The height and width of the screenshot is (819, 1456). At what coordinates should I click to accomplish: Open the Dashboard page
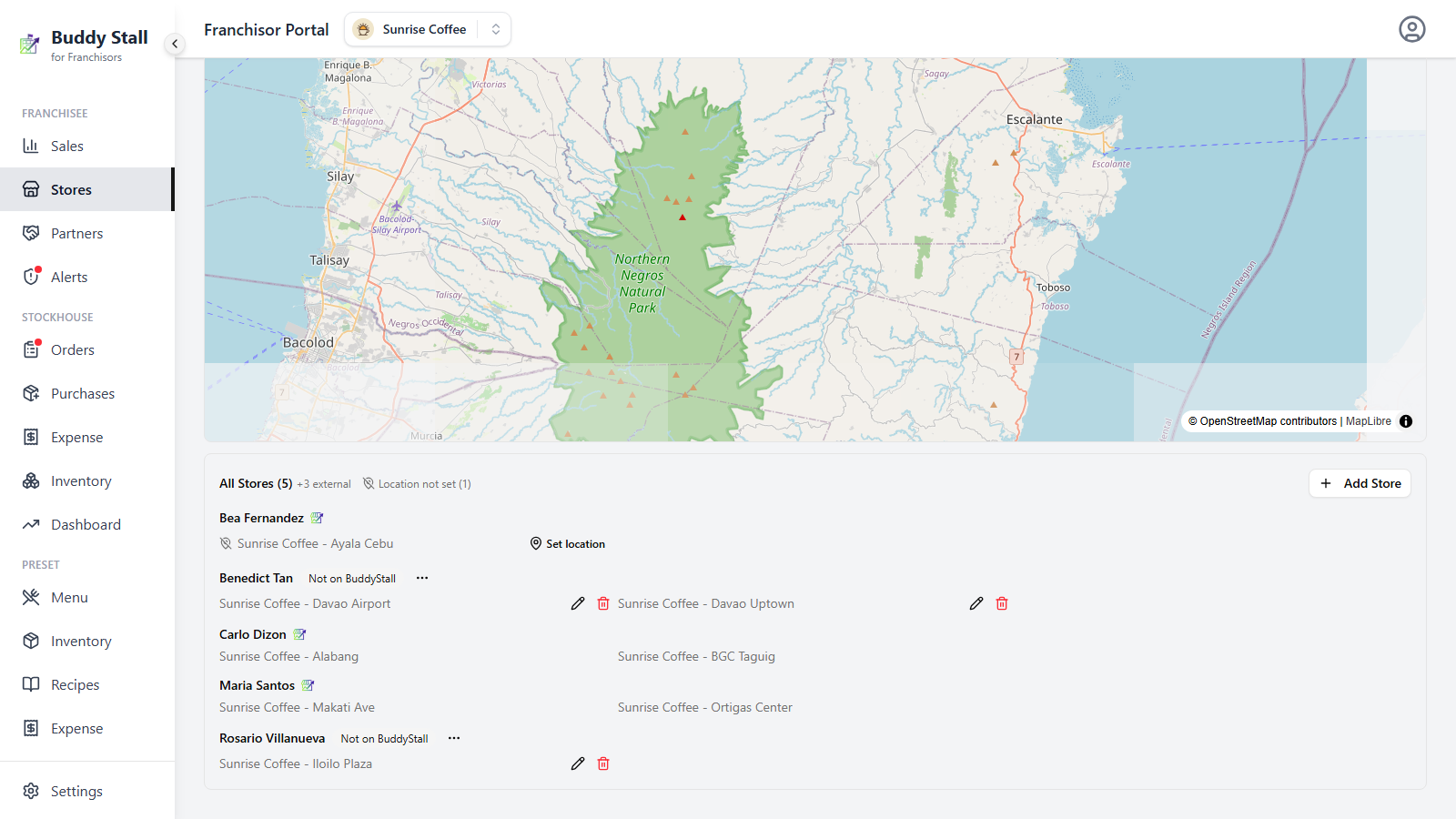(x=87, y=524)
